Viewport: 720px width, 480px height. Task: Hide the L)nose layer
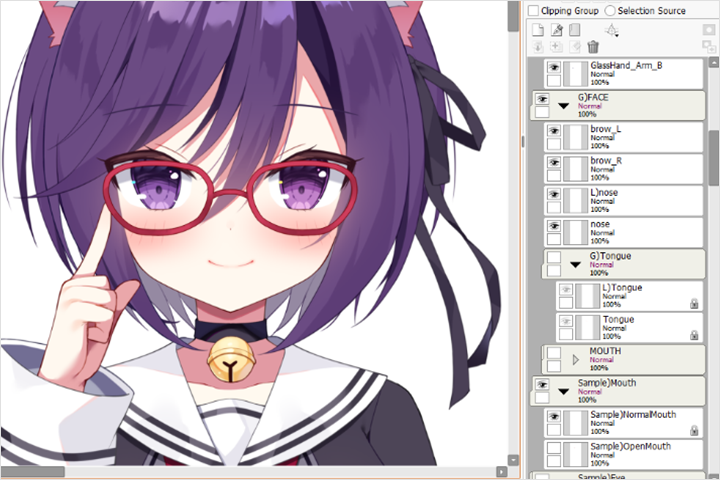tap(554, 194)
